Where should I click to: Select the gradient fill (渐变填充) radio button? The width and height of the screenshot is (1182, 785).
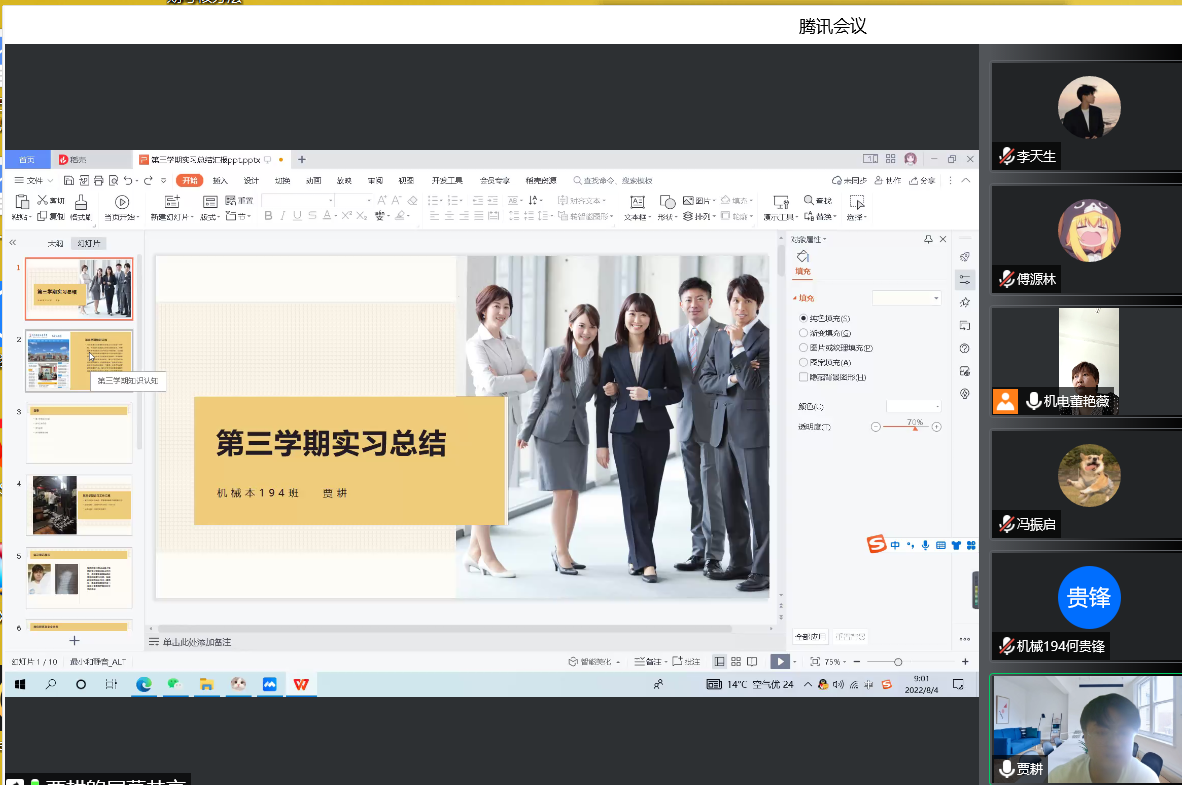click(803, 333)
